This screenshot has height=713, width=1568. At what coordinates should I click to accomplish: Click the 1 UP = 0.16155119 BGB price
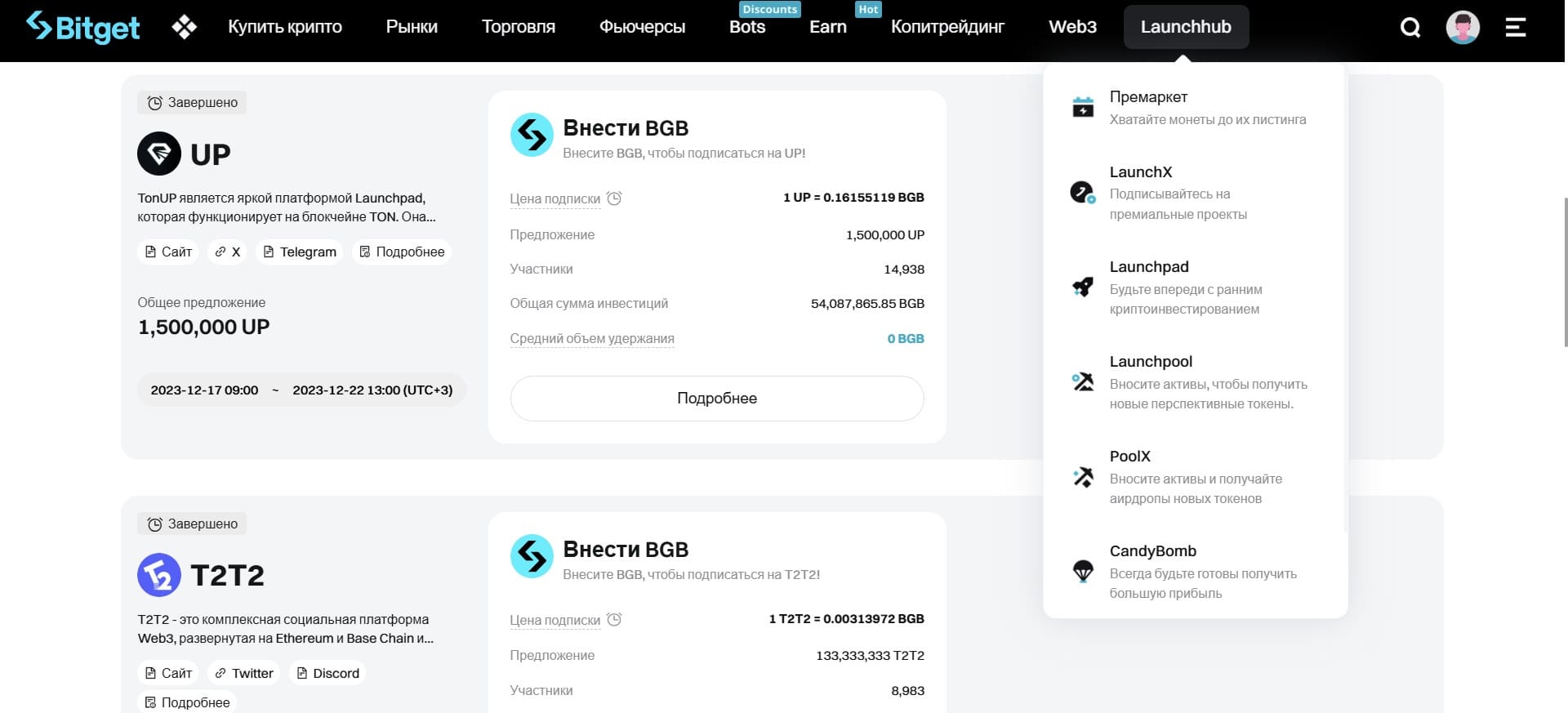[x=853, y=197]
